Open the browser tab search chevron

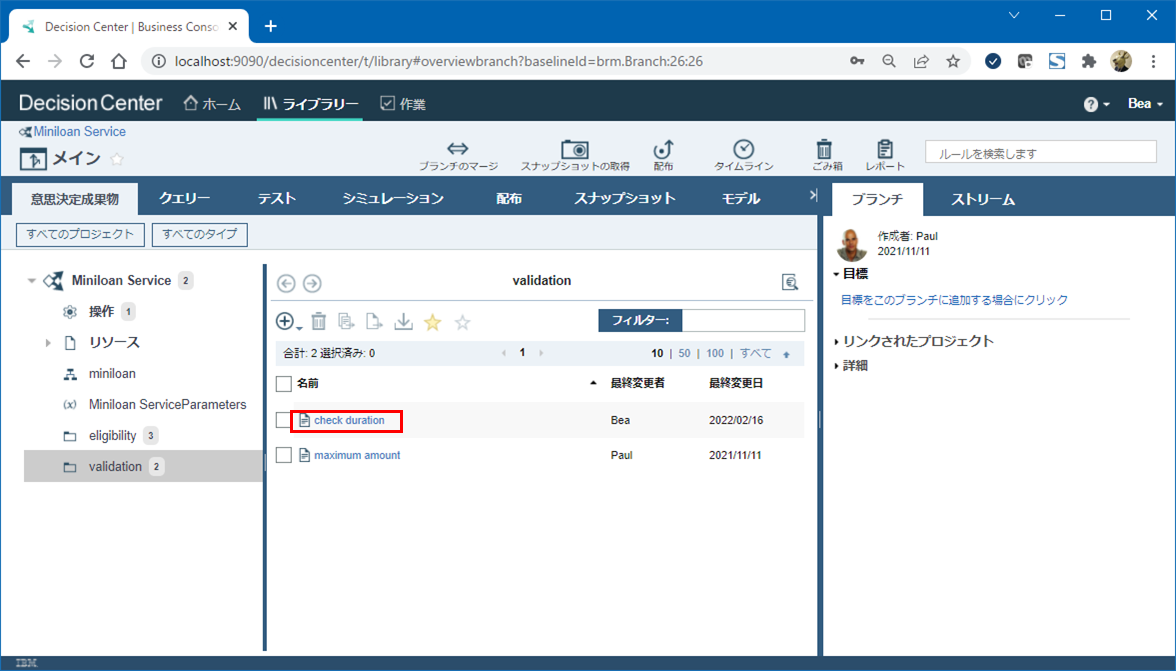tap(1014, 16)
